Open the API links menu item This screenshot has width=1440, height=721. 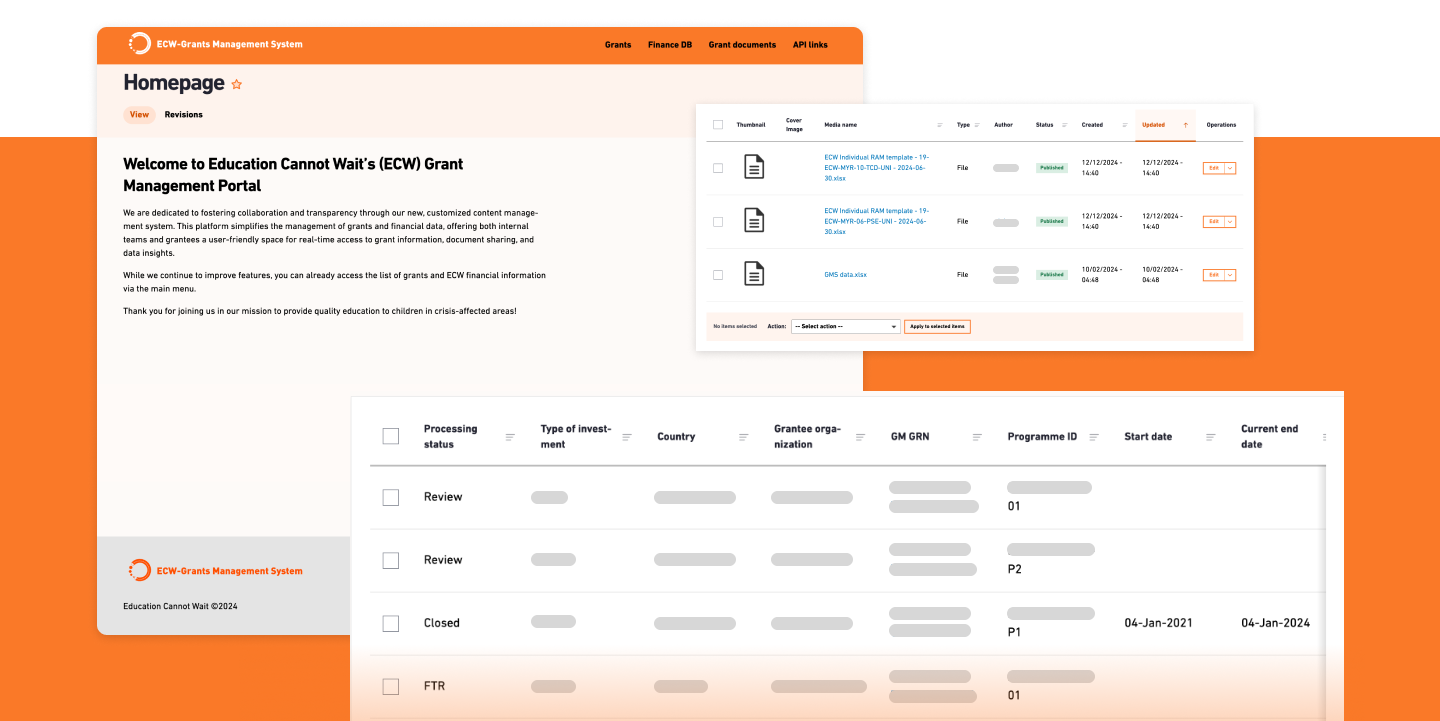click(810, 44)
